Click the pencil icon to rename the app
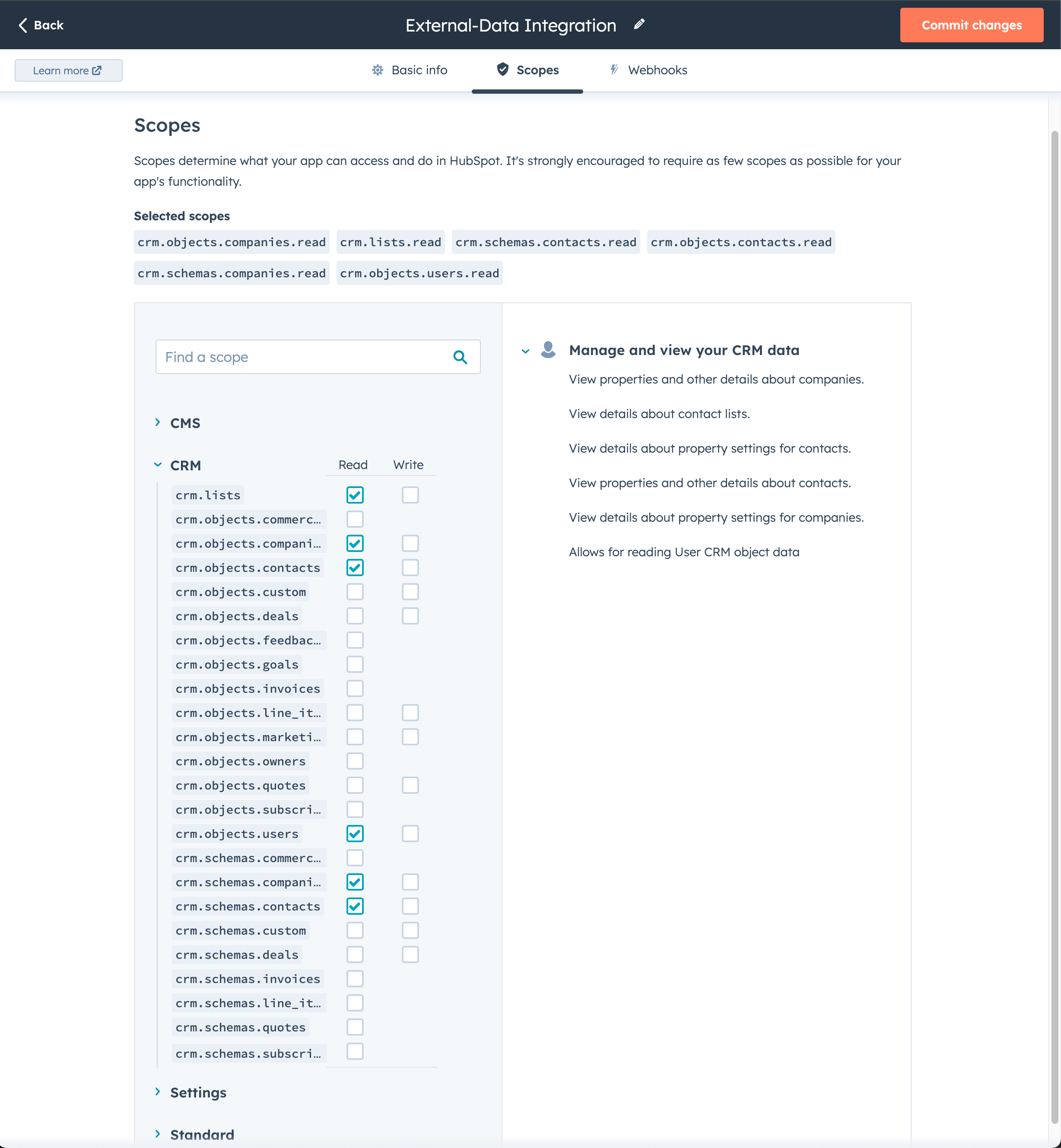 pos(639,24)
